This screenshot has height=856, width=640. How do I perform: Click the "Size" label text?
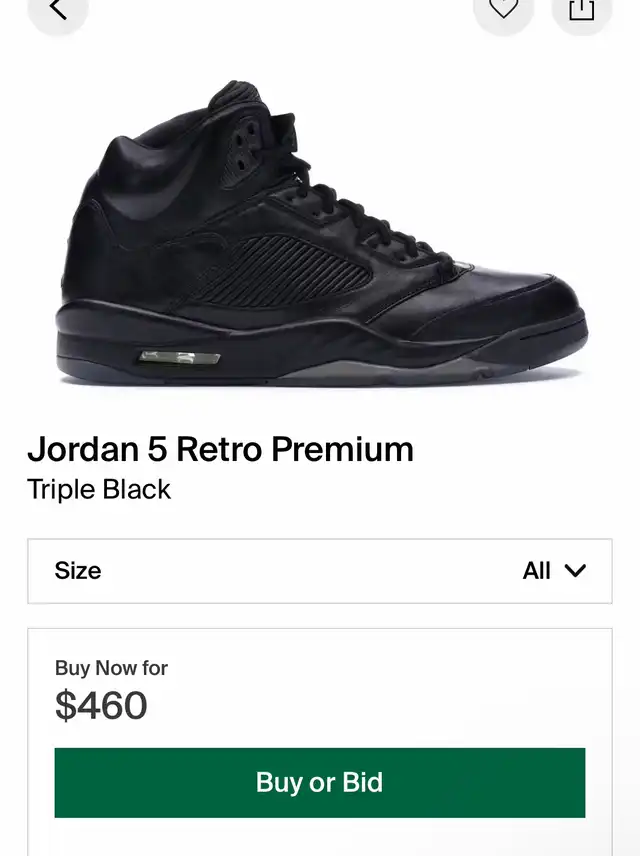pos(78,570)
